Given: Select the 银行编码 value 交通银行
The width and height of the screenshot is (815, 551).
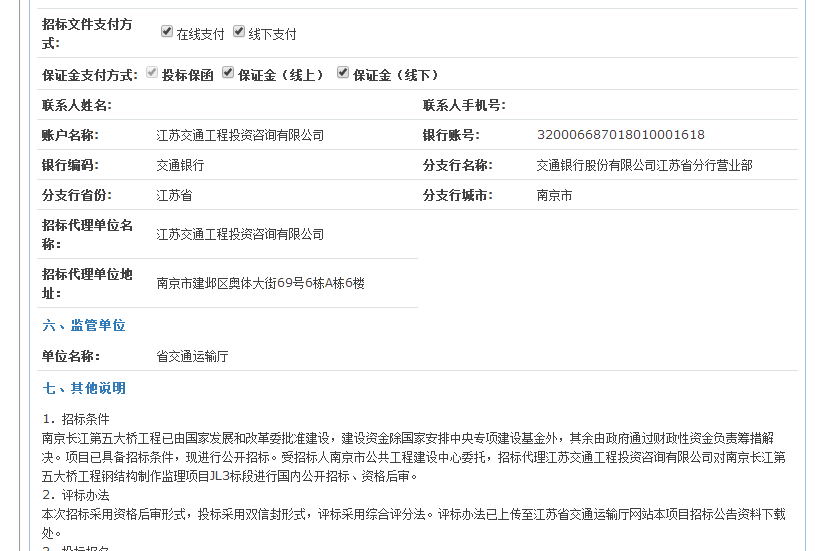Looking at the screenshot, I should point(180,165).
